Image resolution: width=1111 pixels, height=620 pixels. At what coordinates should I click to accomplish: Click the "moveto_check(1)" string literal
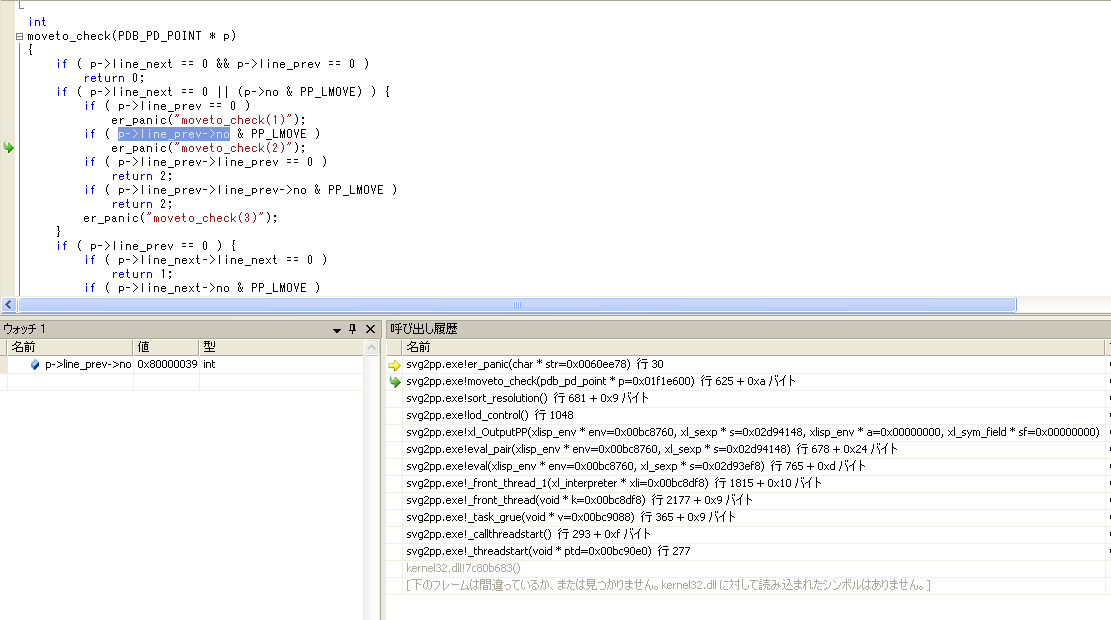tap(233, 120)
